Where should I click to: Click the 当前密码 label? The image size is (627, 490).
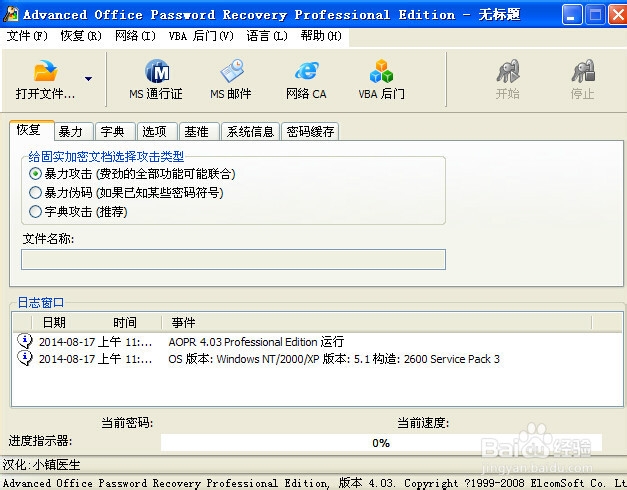point(127,422)
